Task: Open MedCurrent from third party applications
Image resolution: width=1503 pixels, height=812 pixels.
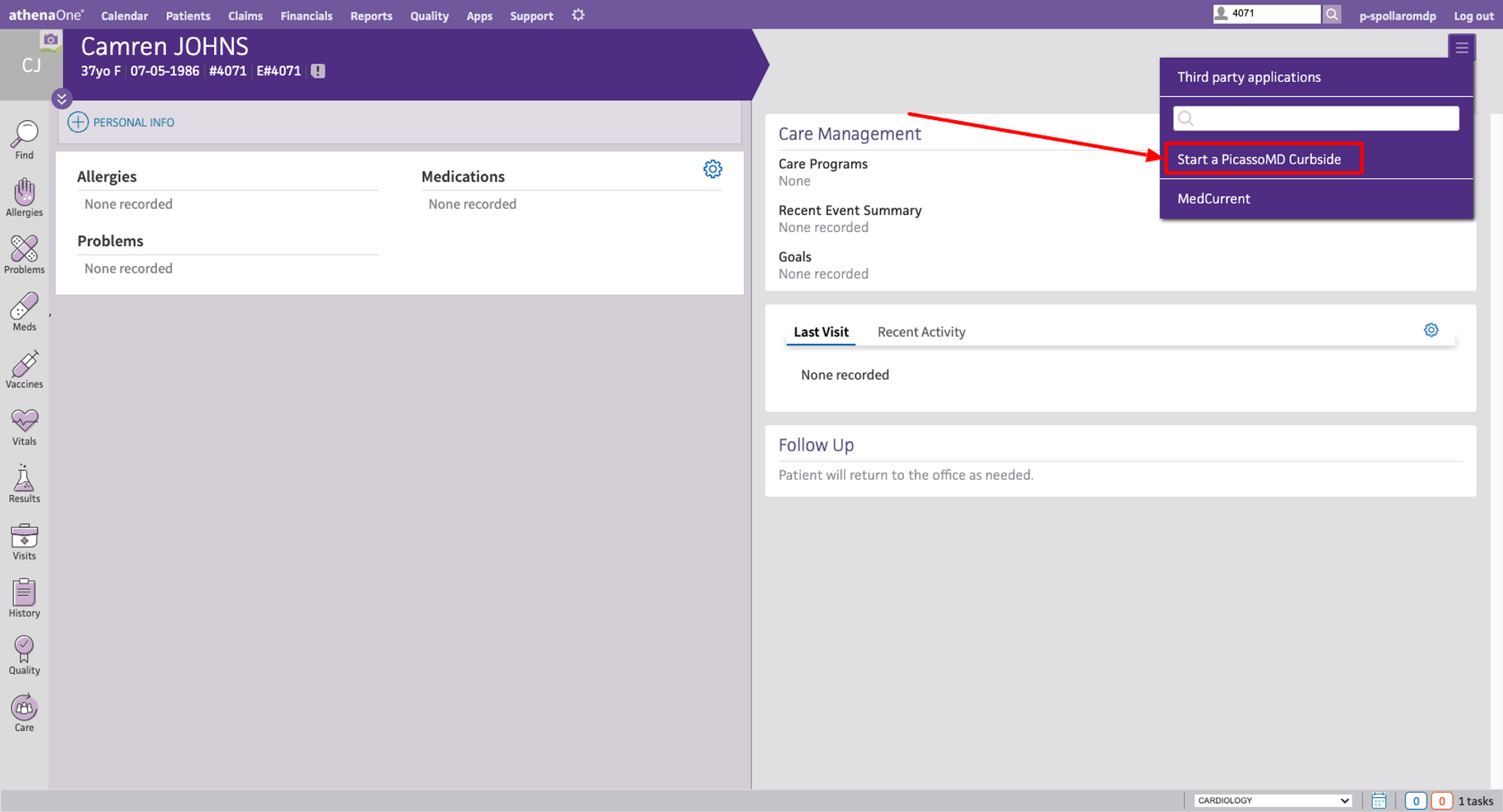Action: (x=1214, y=198)
